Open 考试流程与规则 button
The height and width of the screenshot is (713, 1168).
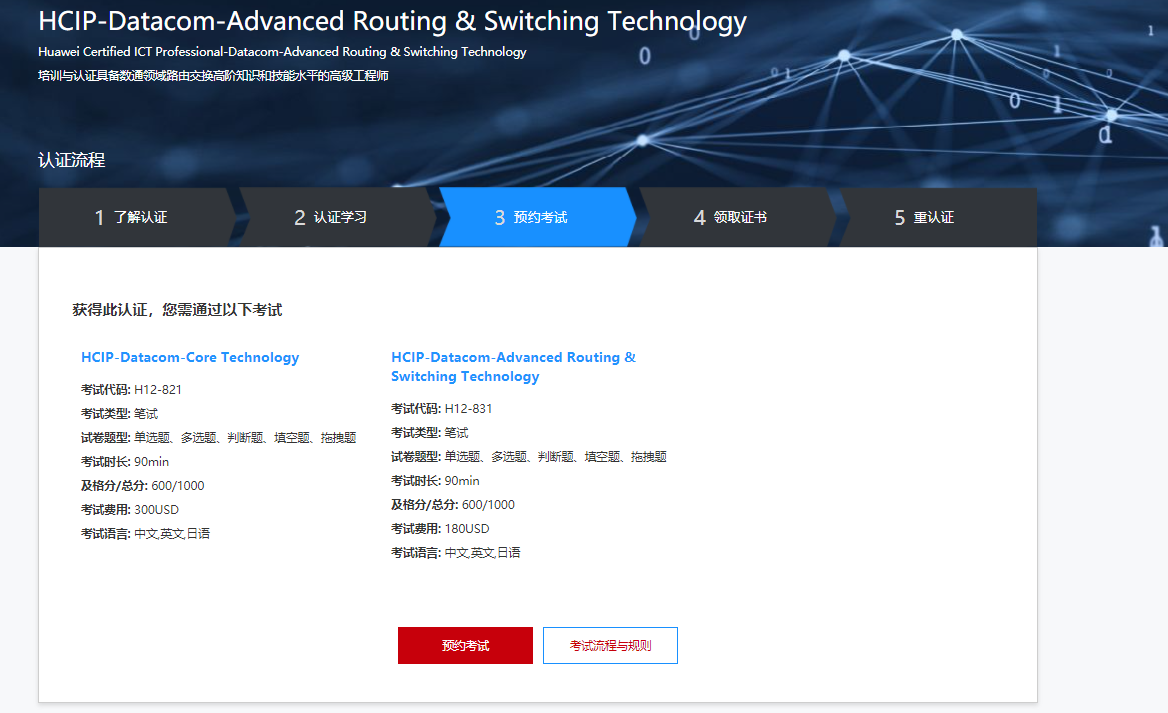(x=610, y=645)
